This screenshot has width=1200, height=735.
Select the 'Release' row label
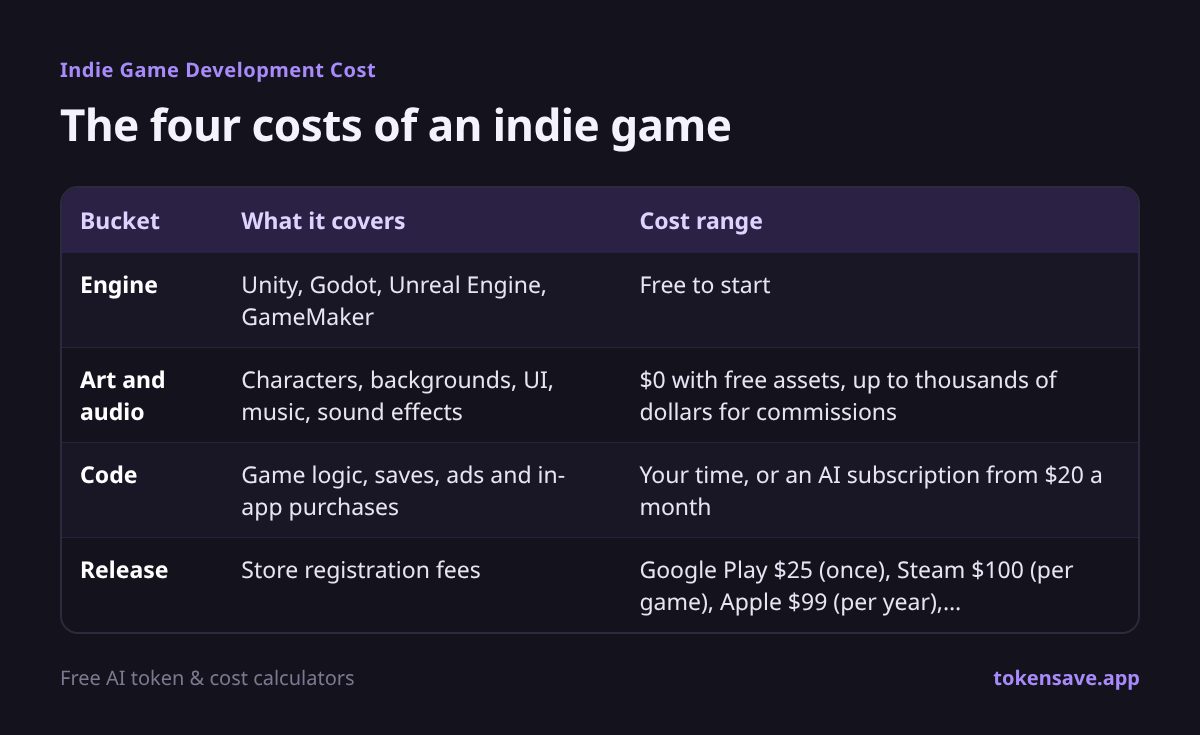(x=124, y=570)
